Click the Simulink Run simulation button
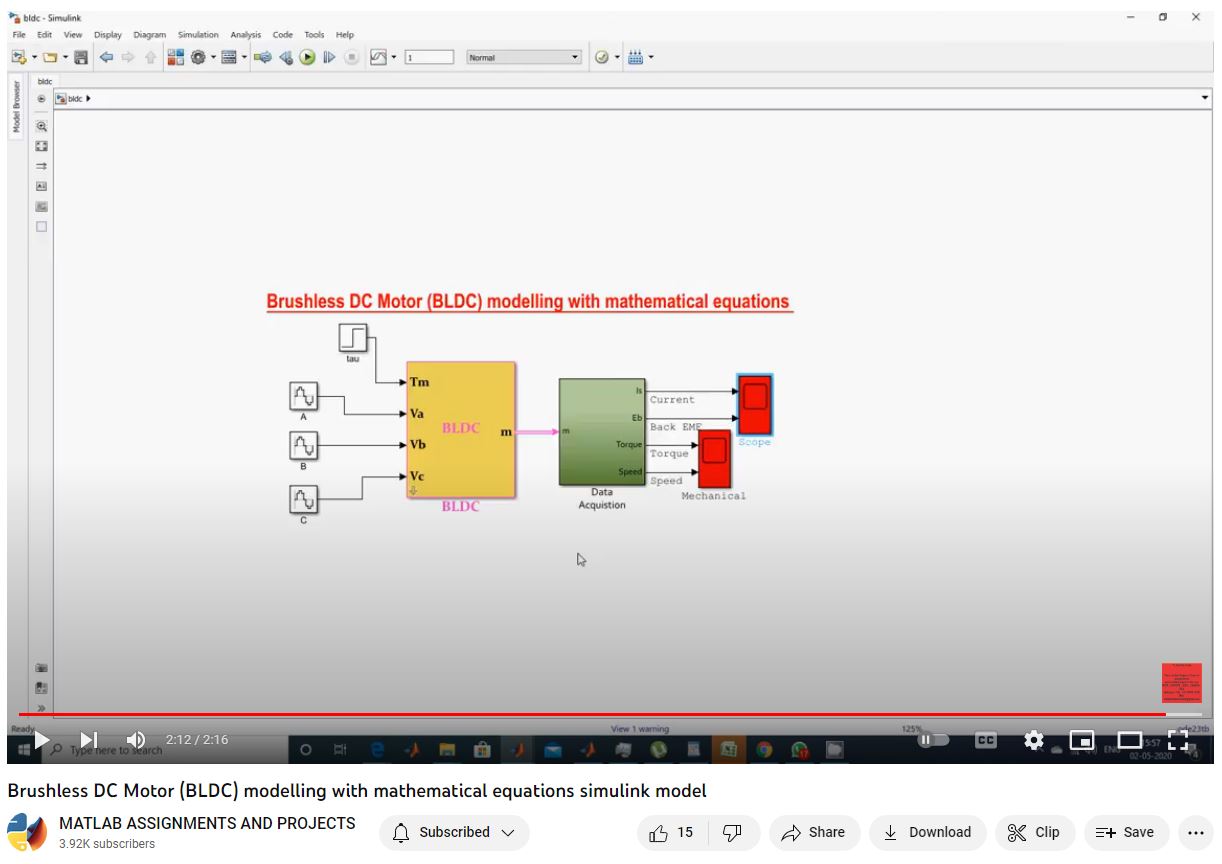The image size is (1222, 864). coord(307,58)
